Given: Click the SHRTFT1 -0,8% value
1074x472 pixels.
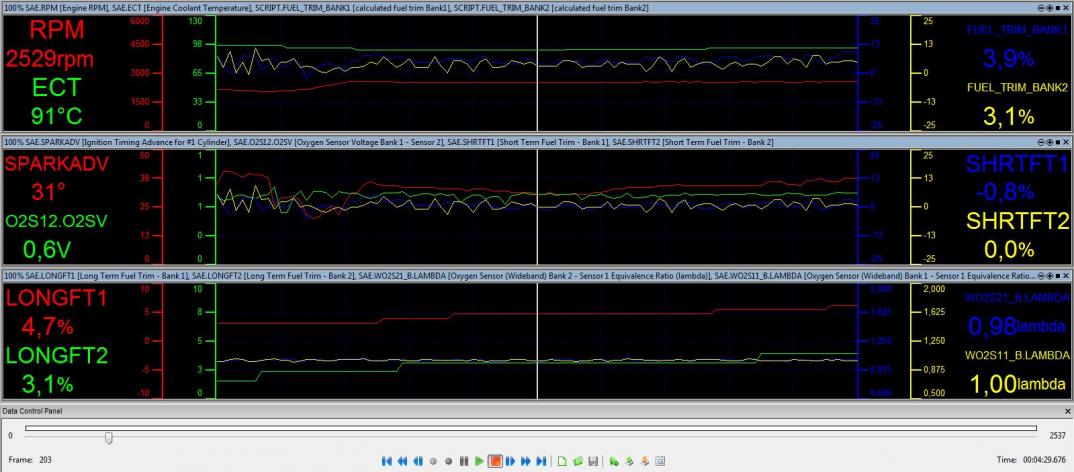Looking at the screenshot, I should 1004,192.
